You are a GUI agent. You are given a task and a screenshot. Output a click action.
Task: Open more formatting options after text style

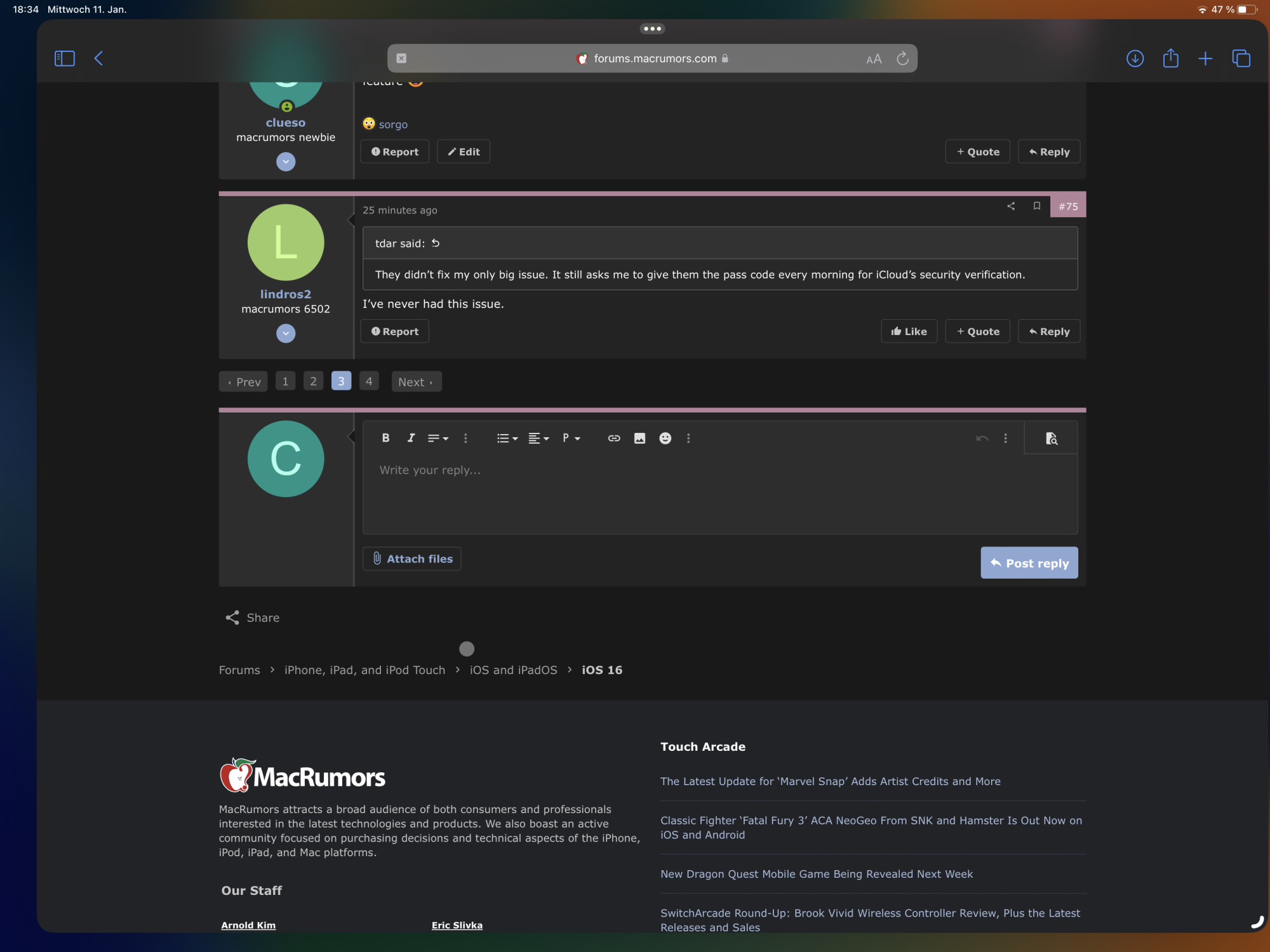(x=465, y=438)
